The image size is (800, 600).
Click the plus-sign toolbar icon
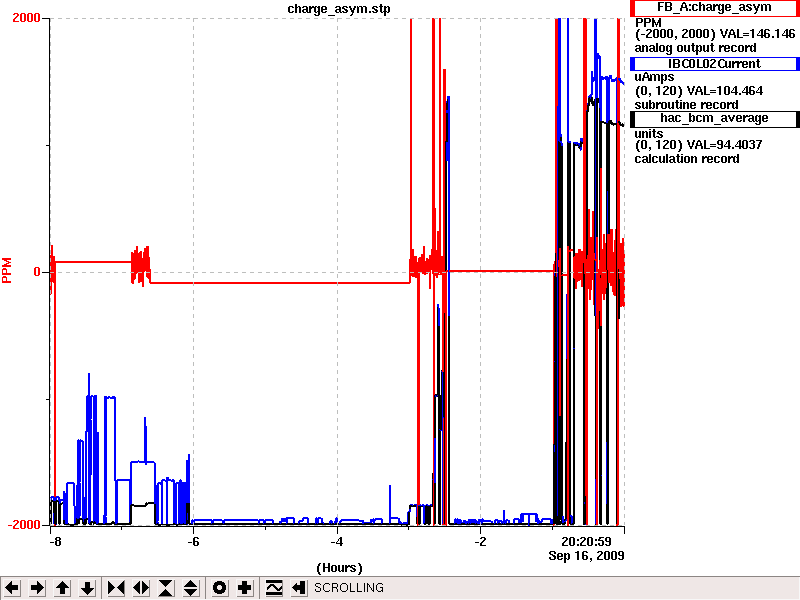point(245,588)
